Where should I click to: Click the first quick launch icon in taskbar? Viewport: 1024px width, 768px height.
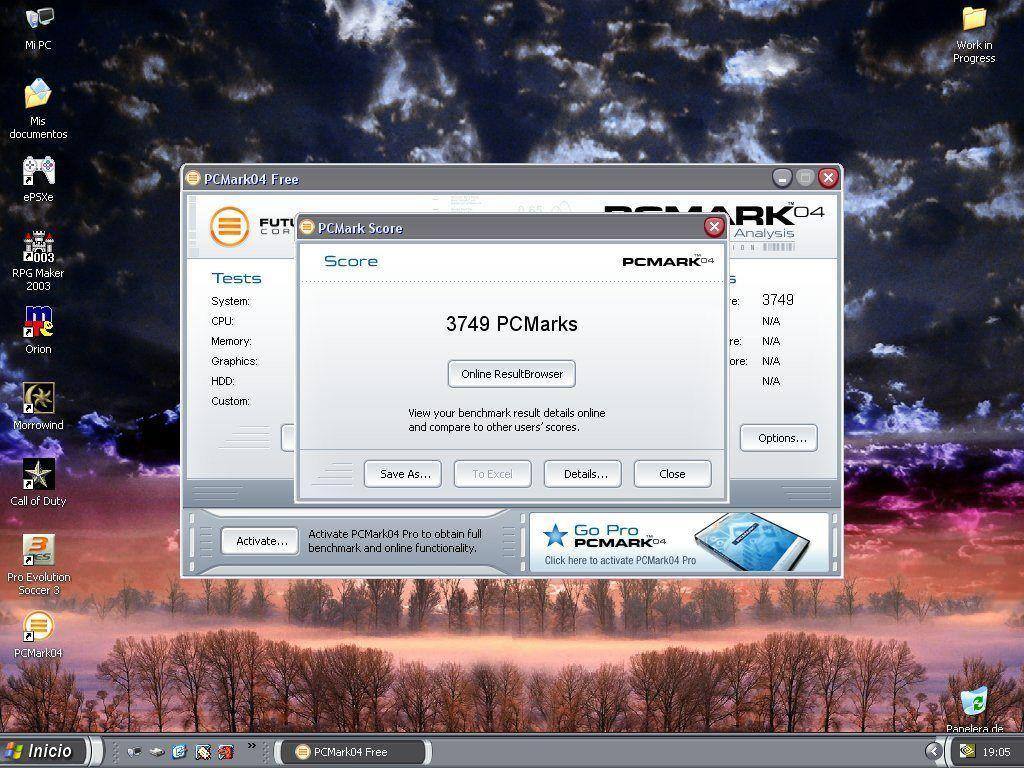point(134,752)
